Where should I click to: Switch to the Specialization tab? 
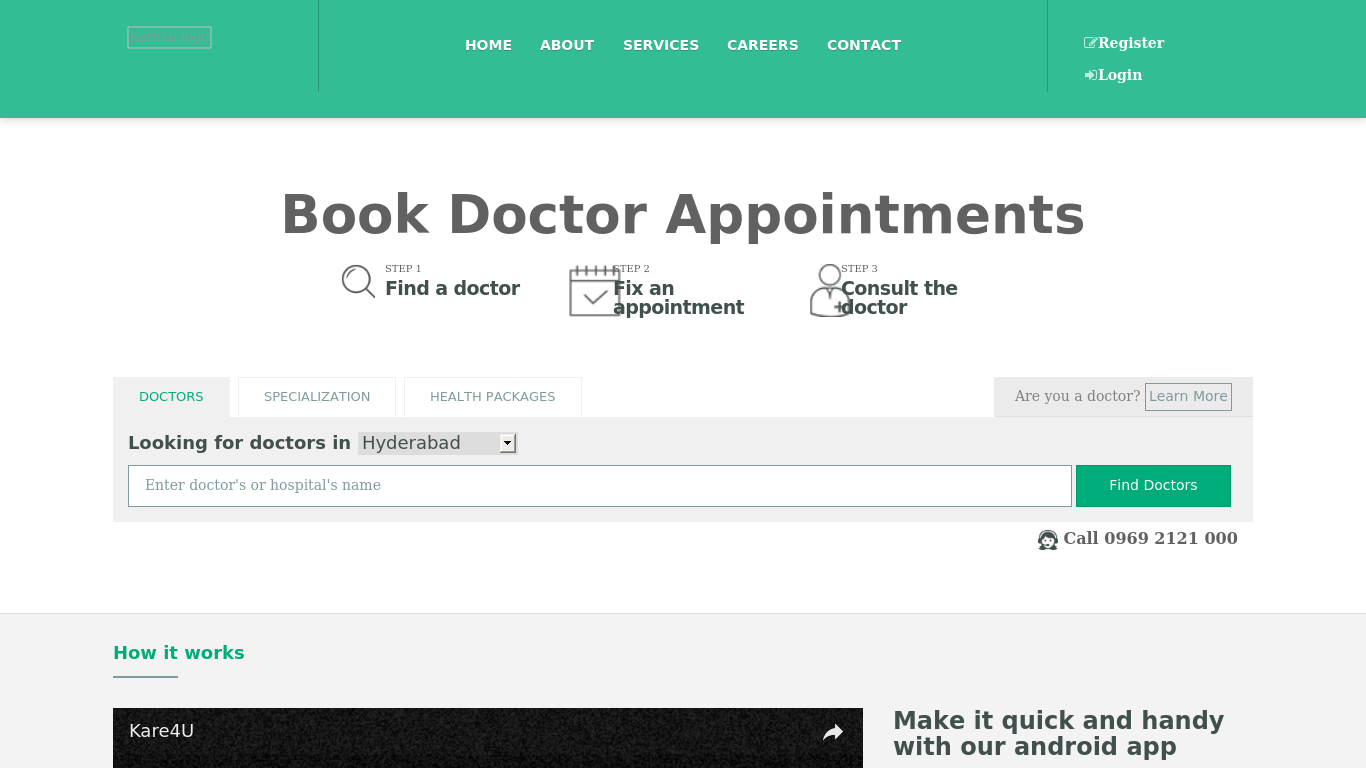coord(317,397)
